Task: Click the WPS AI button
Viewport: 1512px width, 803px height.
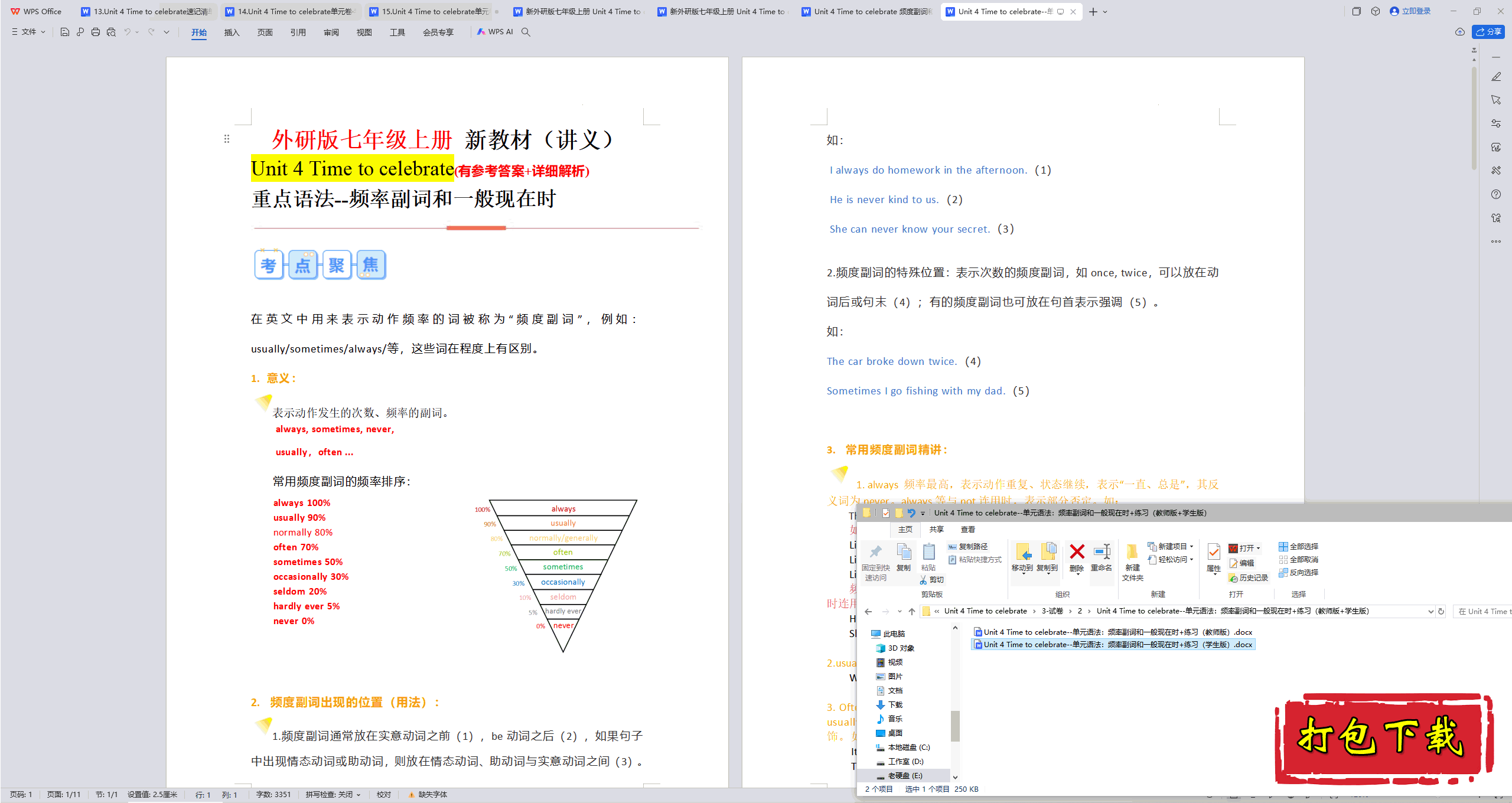Action: click(x=495, y=32)
